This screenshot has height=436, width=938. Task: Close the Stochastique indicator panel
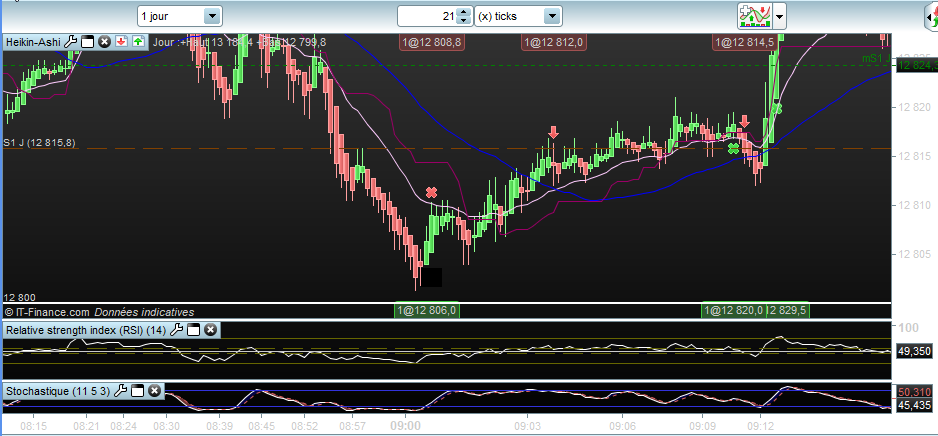coord(154,391)
